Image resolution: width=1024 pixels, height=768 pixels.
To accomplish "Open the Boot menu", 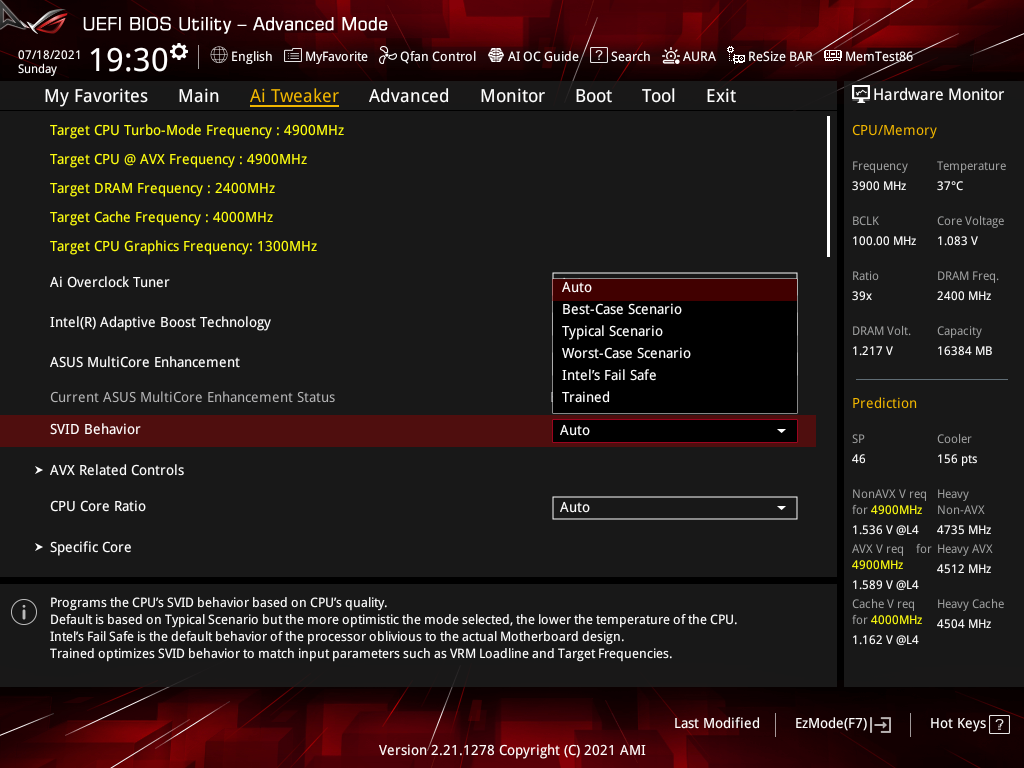I will pos(593,95).
